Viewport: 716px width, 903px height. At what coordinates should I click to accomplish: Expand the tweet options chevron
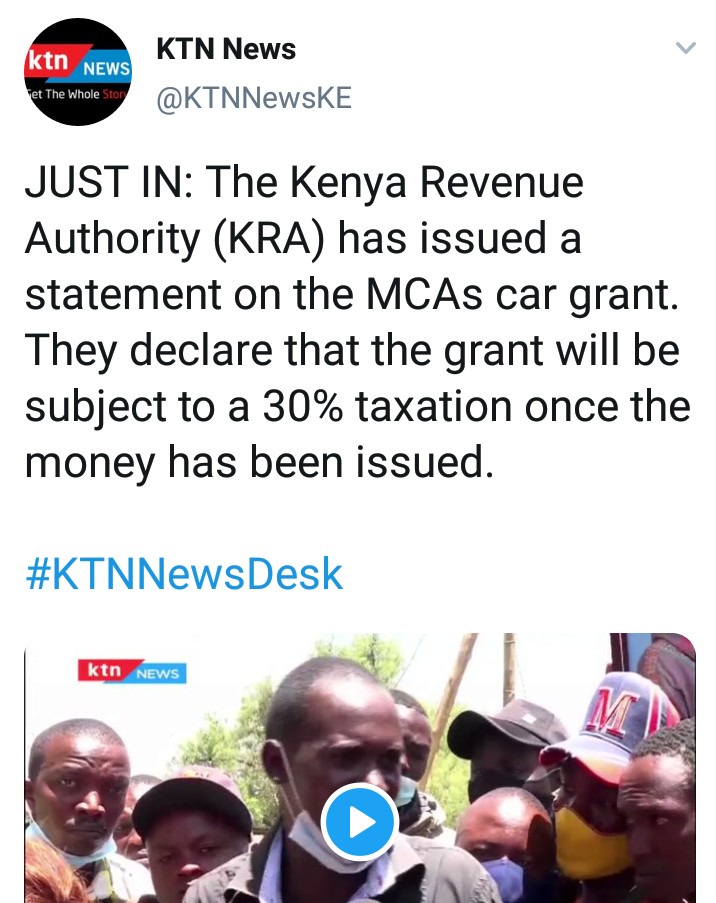click(685, 47)
